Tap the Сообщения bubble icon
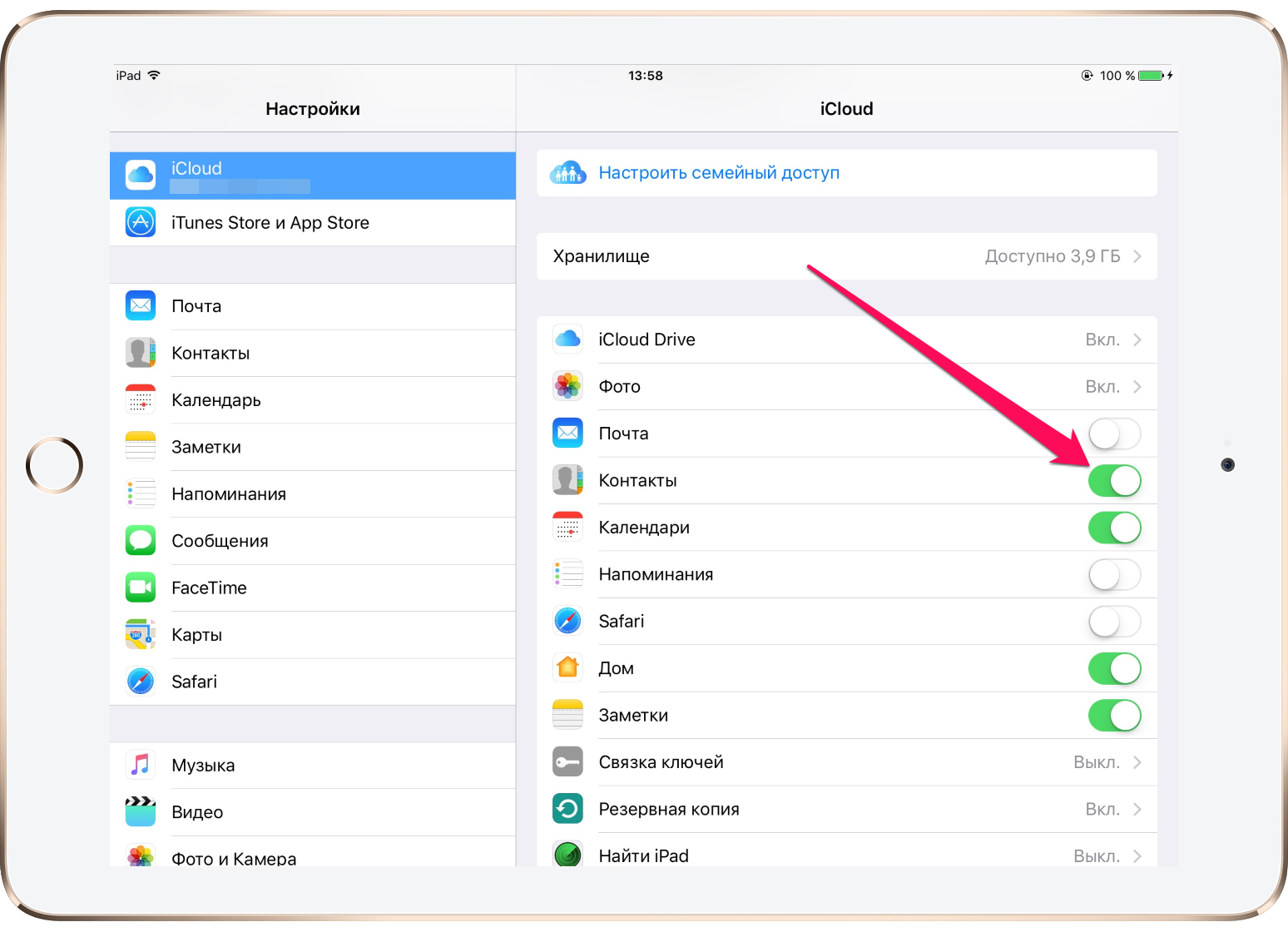This screenshot has height=932, width=1288. pos(141,541)
